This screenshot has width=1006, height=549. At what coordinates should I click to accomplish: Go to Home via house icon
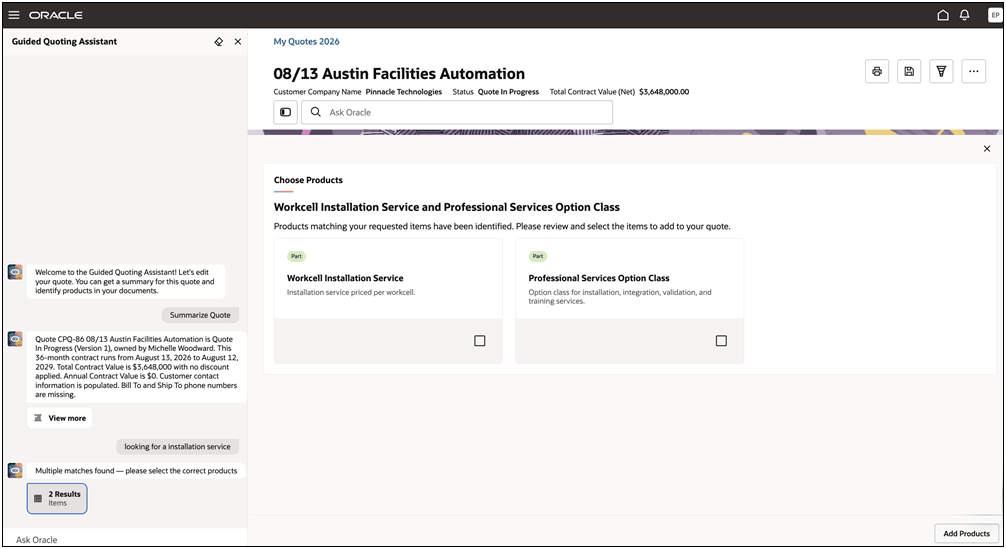[x=942, y=15]
